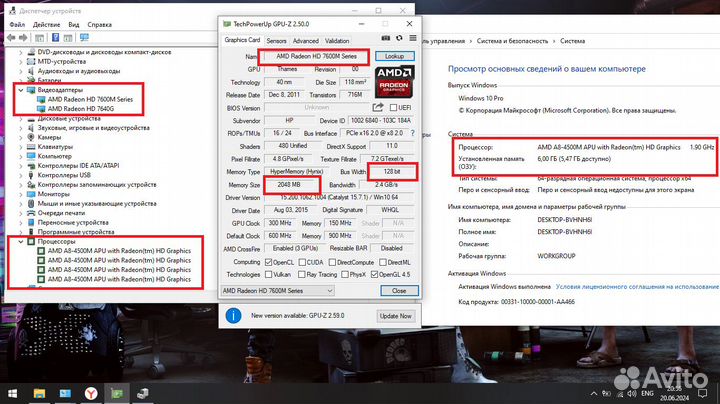Open Файл menu in Device Manager

[x=17, y=24]
